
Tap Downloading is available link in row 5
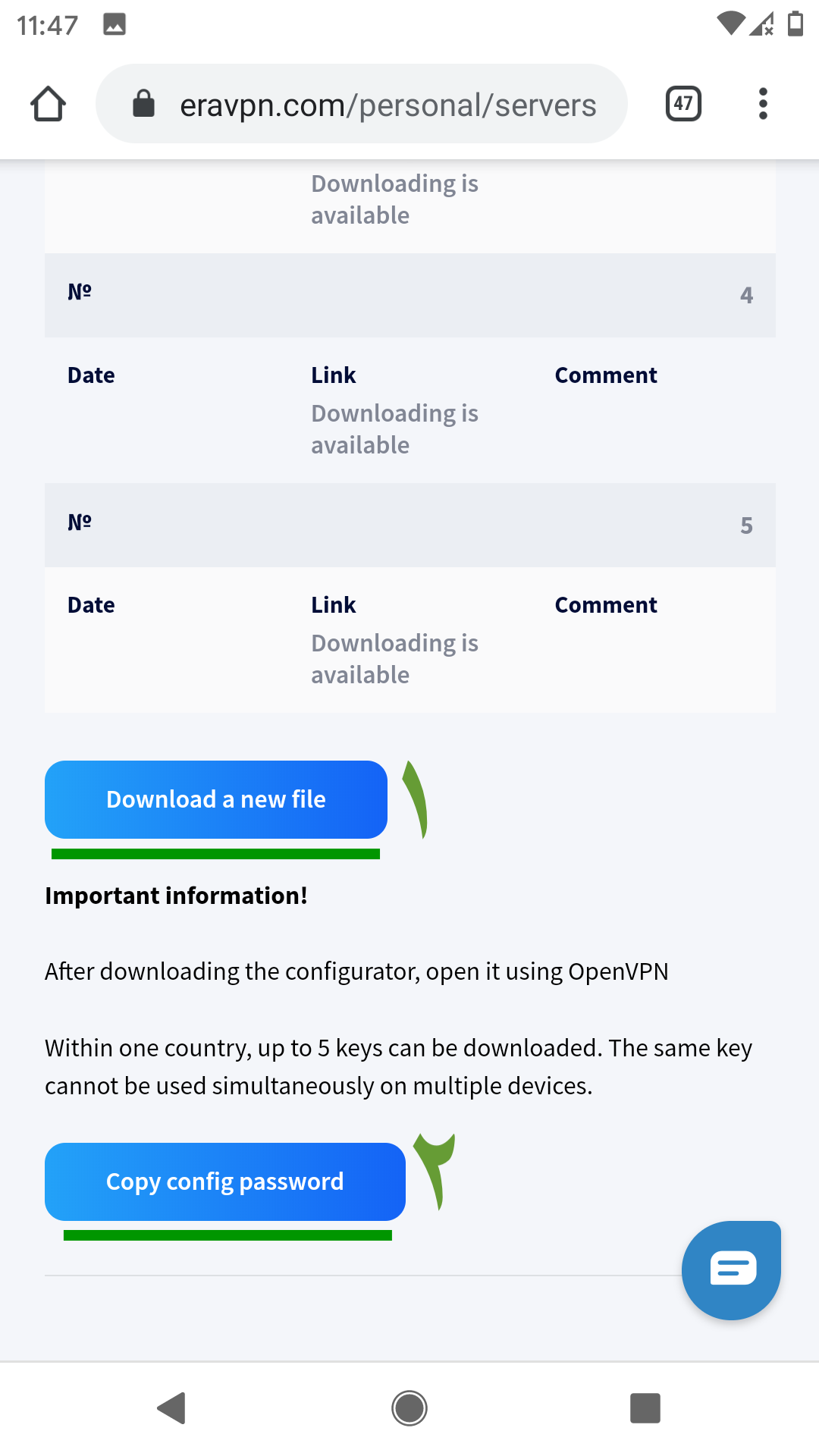coord(394,659)
